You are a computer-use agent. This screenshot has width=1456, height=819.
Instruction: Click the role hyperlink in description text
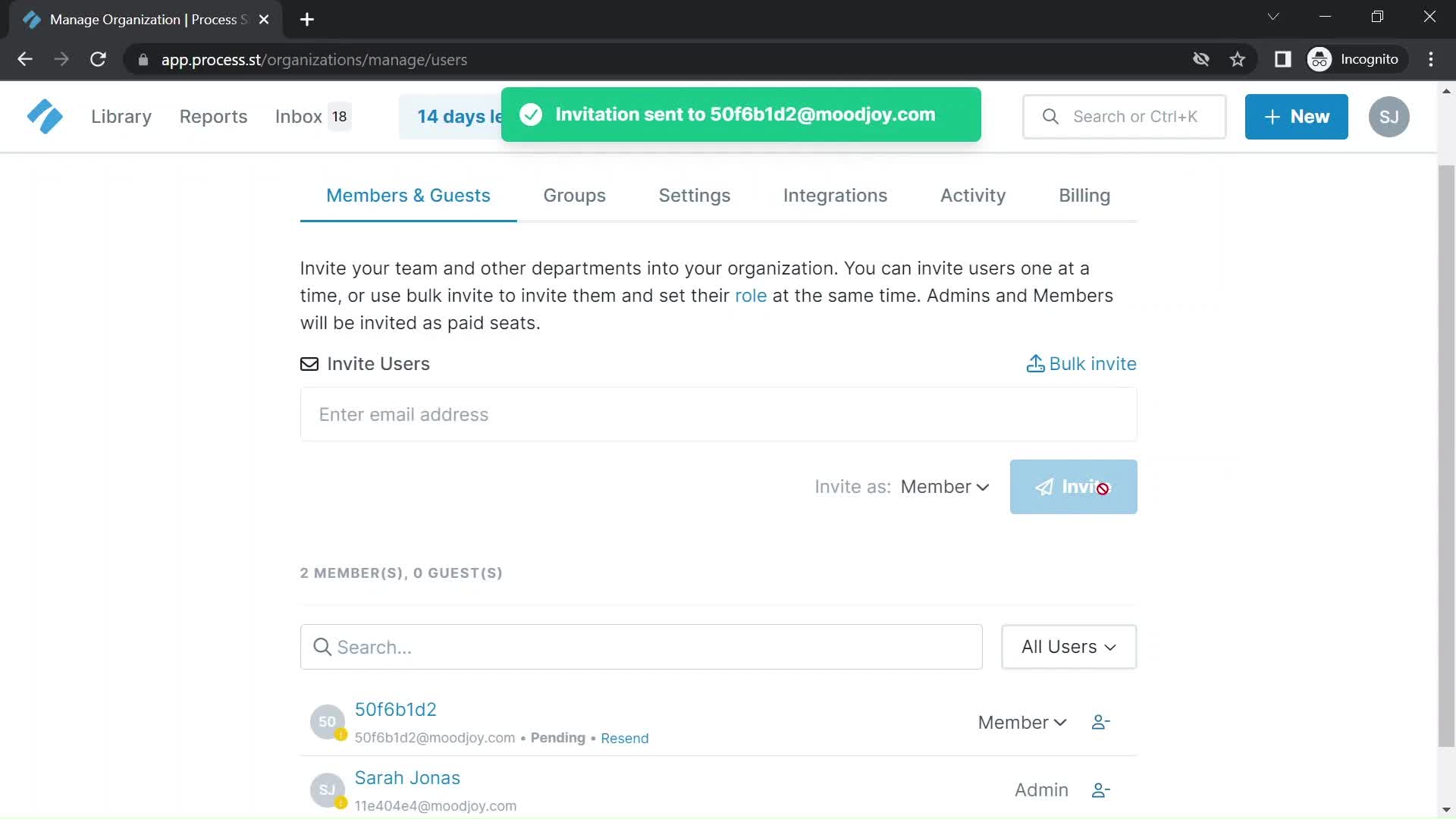coord(750,295)
